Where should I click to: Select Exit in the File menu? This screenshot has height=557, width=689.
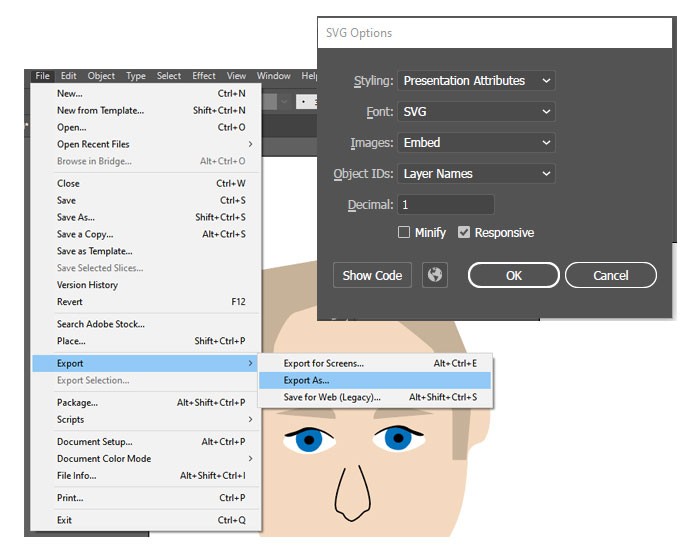click(146, 520)
